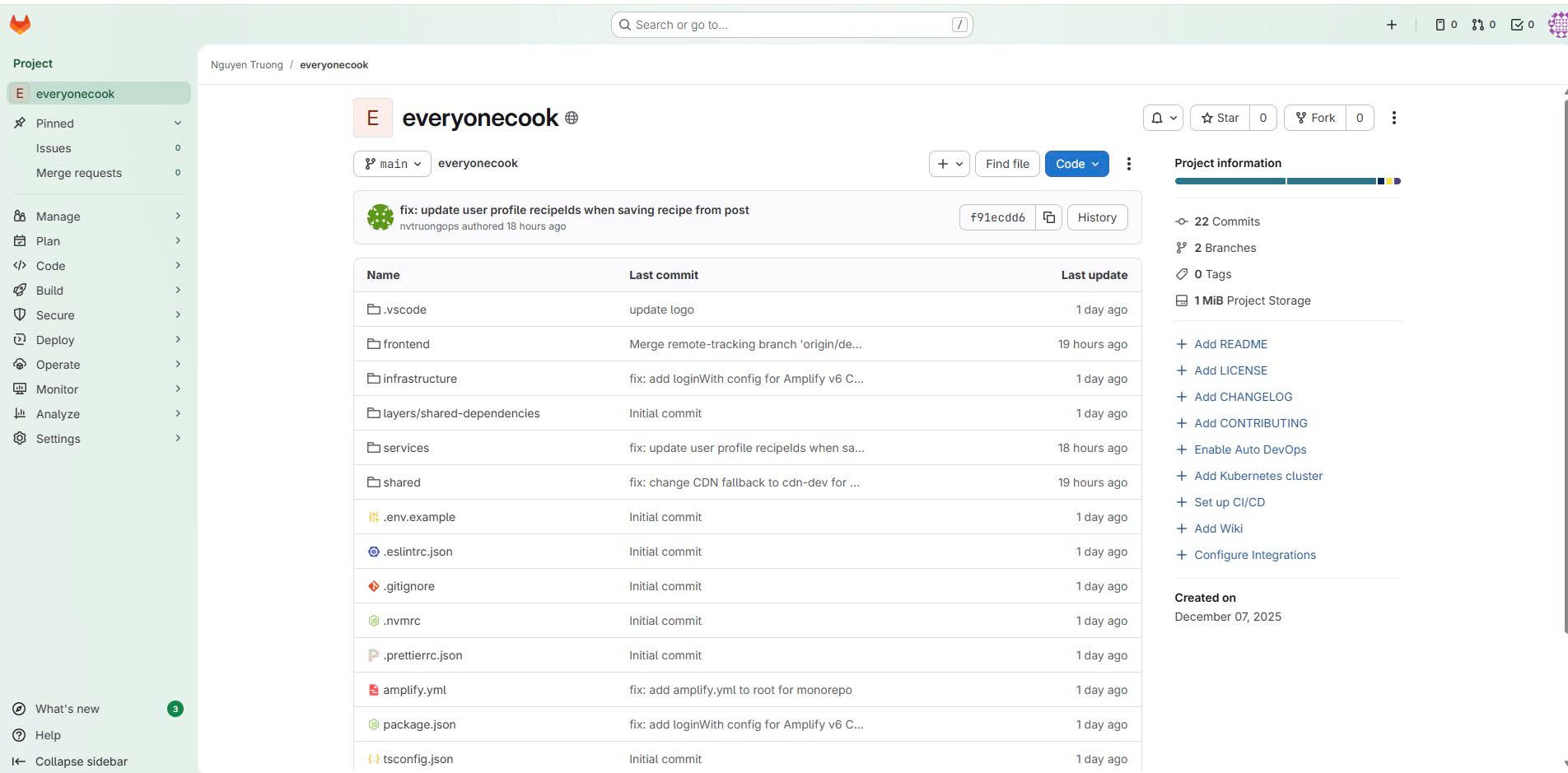Click the globe icon next to the project title
The image size is (1568, 773).
(572, 118)
